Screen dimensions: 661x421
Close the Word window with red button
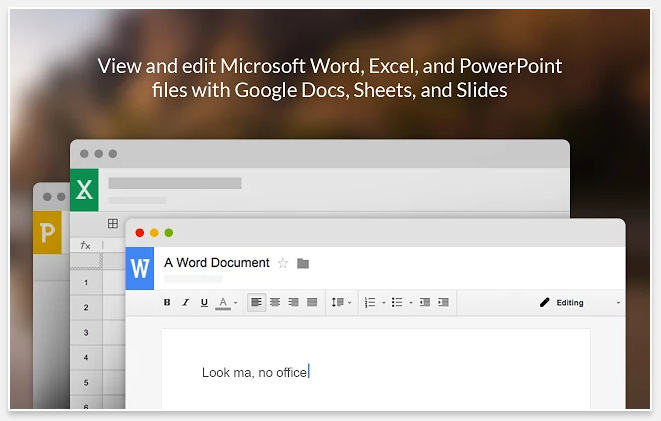[x=140, y=233]
